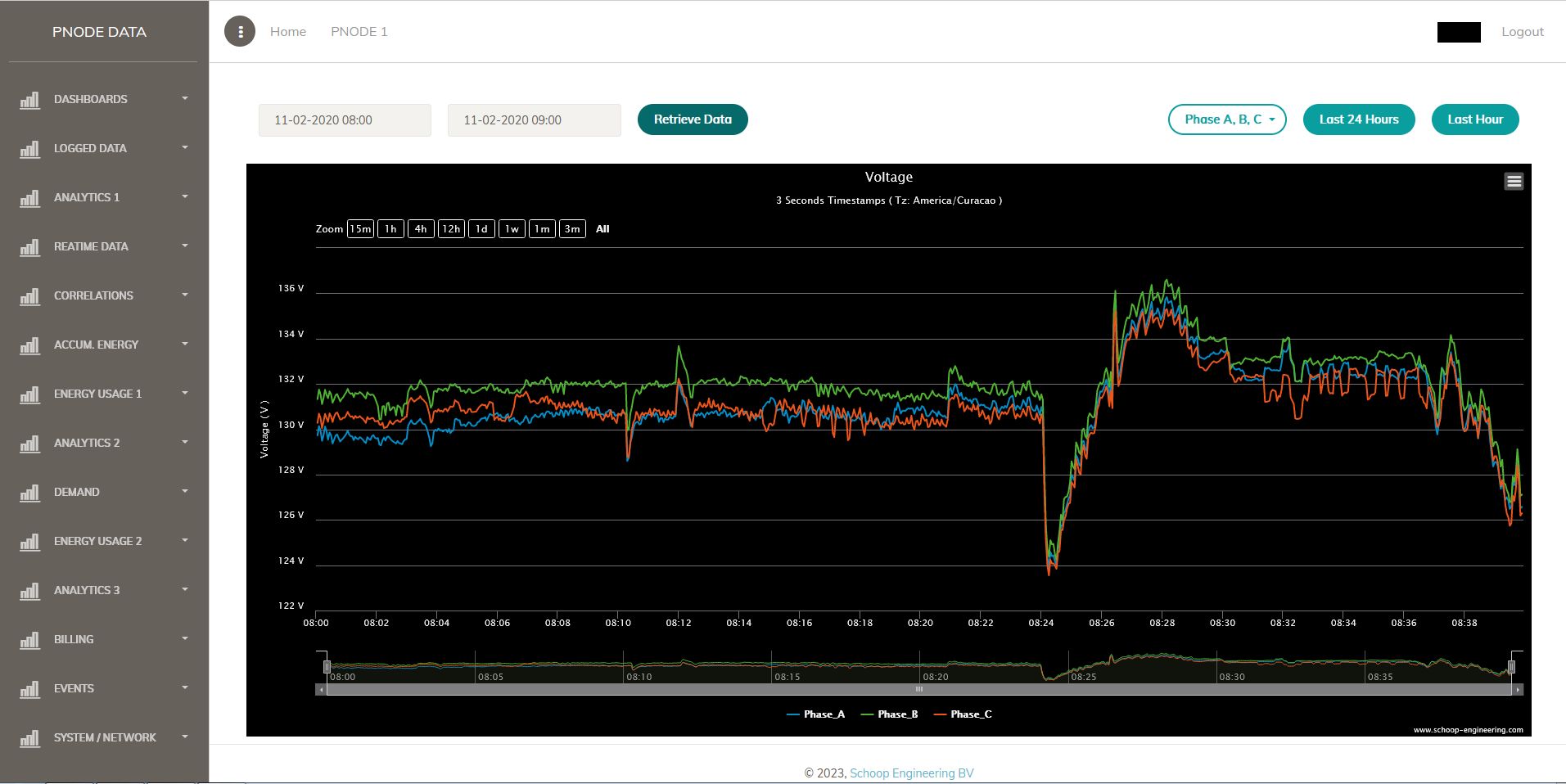This screenshot has height=784, width=1566.
Task: Click the Dashboards bar chart icon
Action: [x=29, y=100]
